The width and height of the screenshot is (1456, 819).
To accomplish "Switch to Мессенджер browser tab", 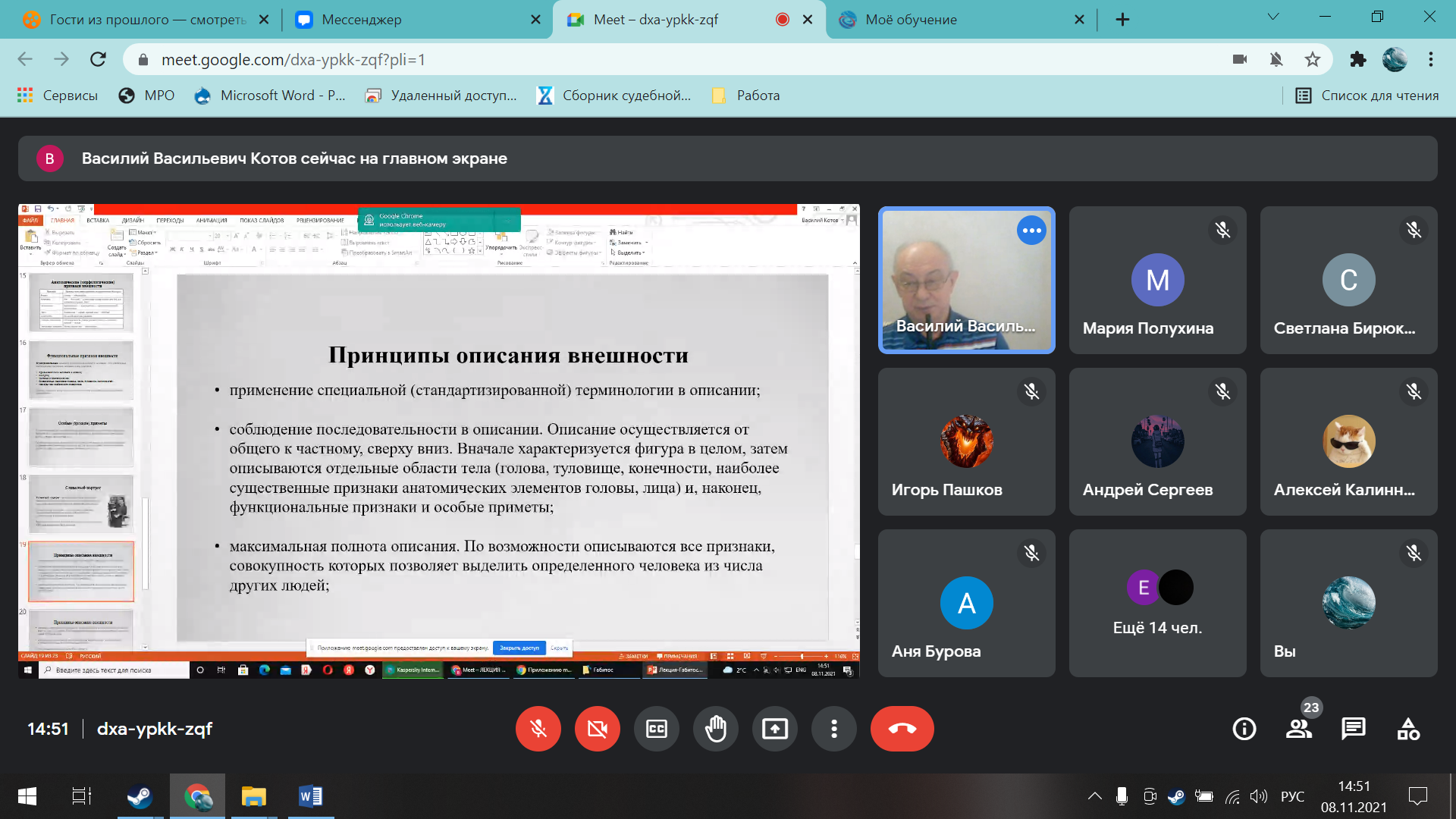I will tap(417, 20).
